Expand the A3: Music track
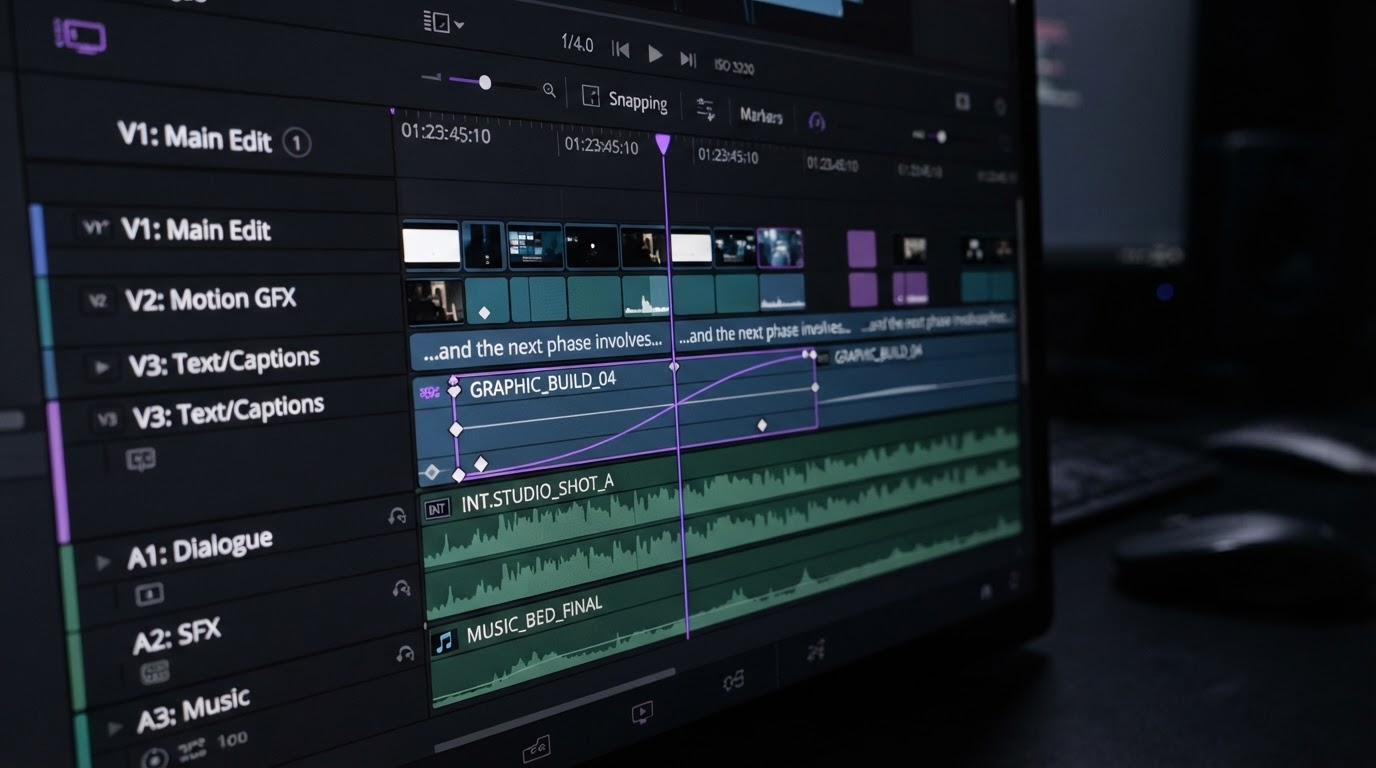This screenshot has width=1376, height=768. pyautogui.click(x=115, y=727)
